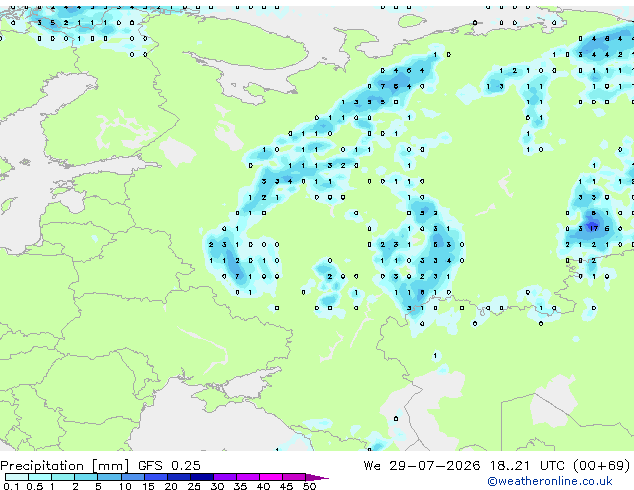Click the legend label '20'
634x490 pixels.
click(x=171, y=486)
